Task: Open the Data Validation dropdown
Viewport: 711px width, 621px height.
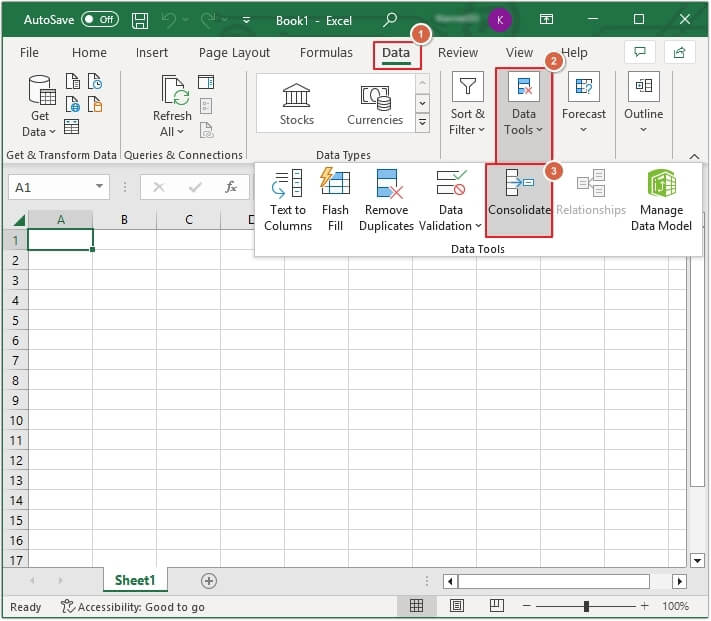Action: coord(451,217)
